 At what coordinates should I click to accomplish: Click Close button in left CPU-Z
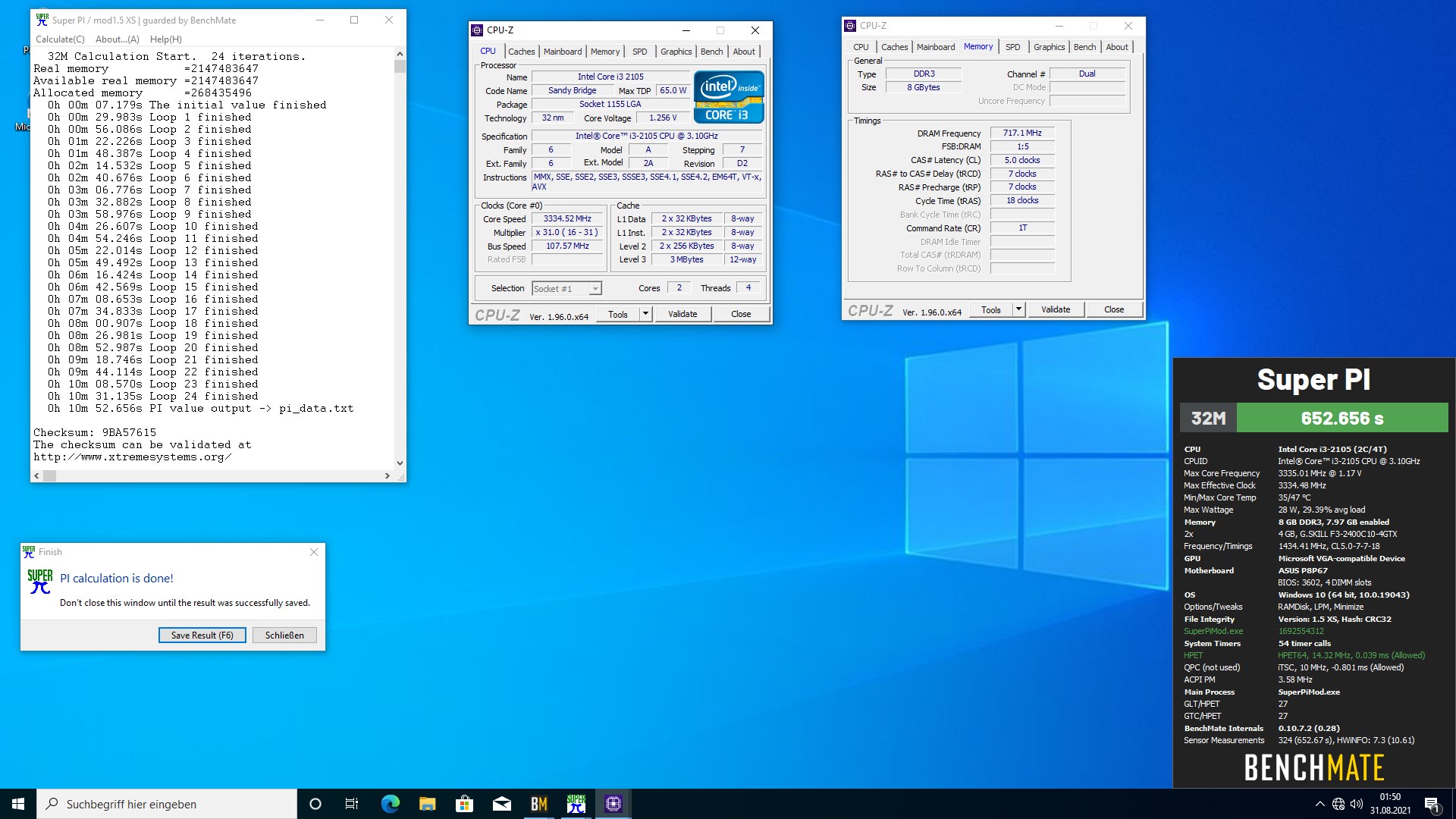coord(741,314)
